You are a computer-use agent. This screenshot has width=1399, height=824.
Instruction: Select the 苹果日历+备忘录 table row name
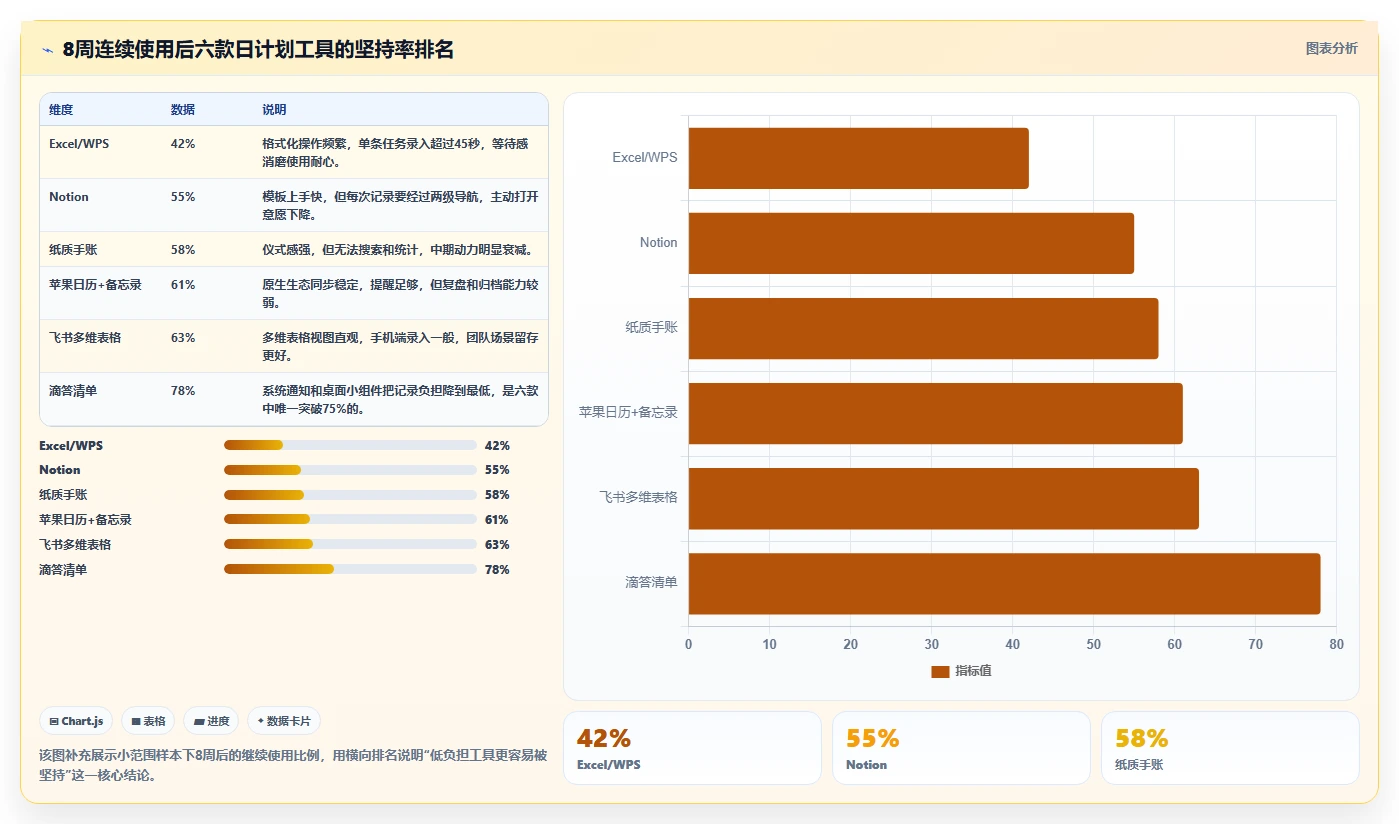95,285
